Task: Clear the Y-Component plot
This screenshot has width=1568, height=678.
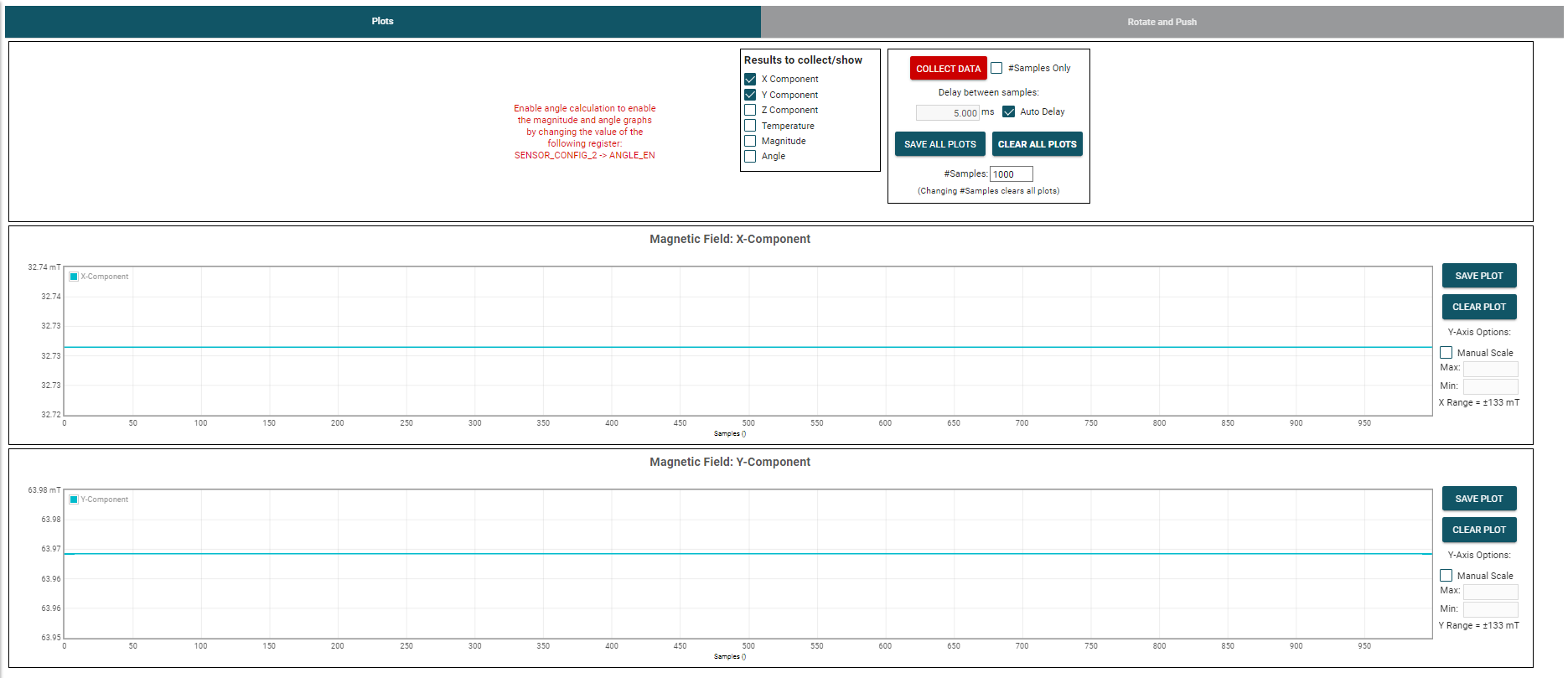Action: 1479,530
